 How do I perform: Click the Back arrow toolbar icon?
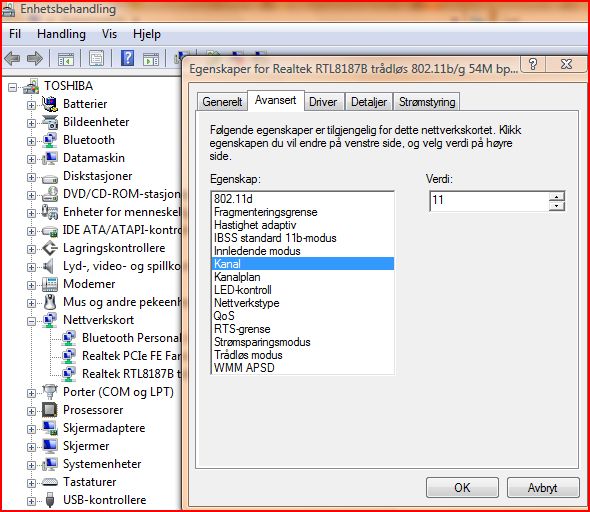pos(12,58)
